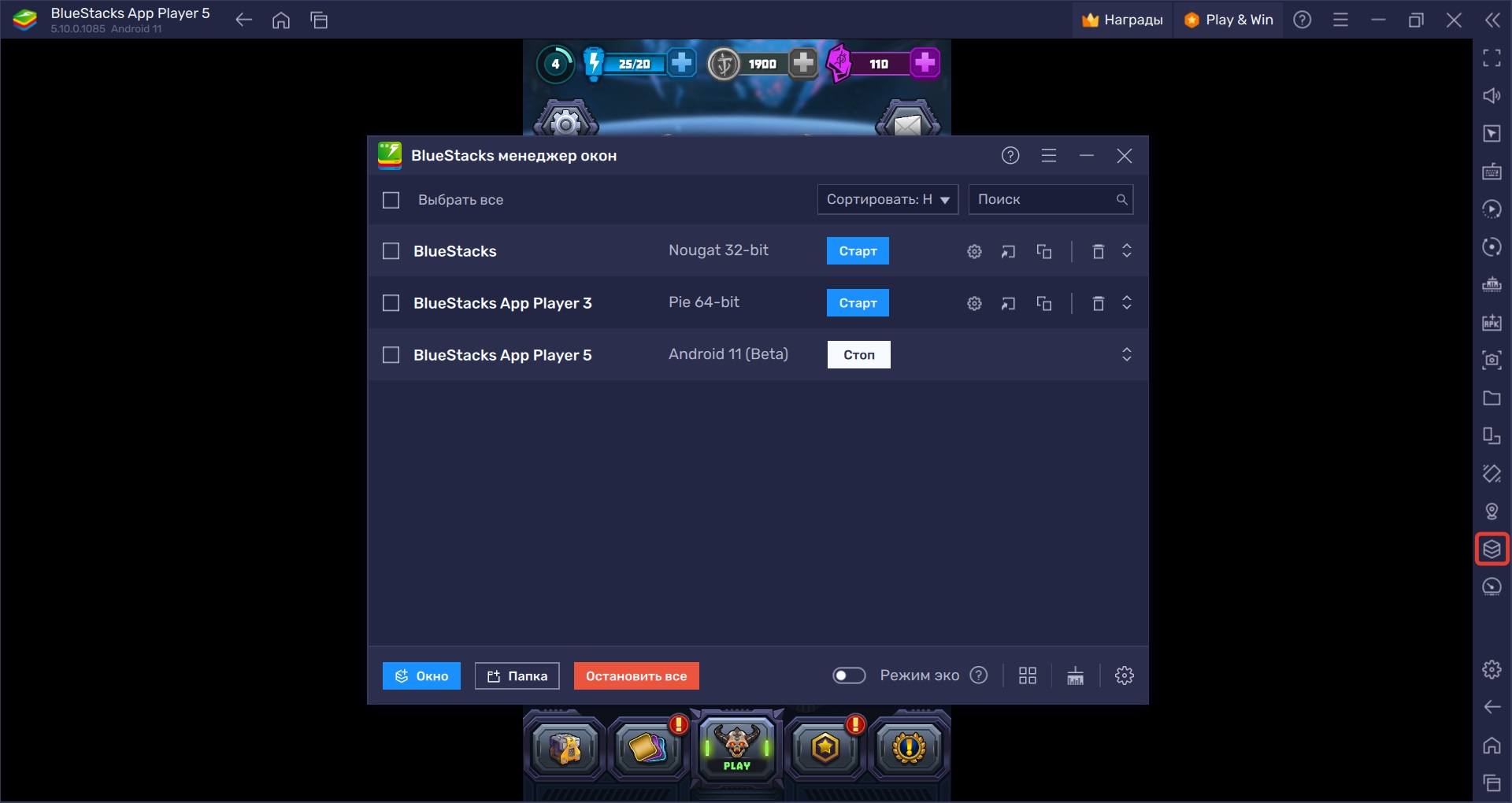Viewport: 1512px width, 803px height.
Task: Create desktop shortcut for BlueStacks Nougat instance
Action: pyautogui.click(x=1008, y=251)
